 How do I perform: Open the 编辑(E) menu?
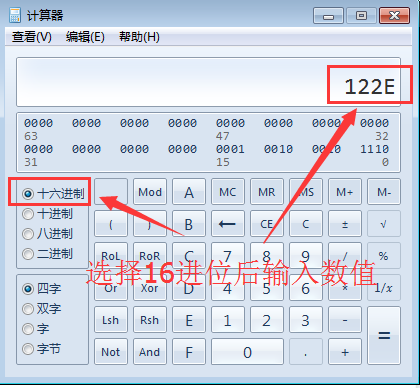[85, 37]
